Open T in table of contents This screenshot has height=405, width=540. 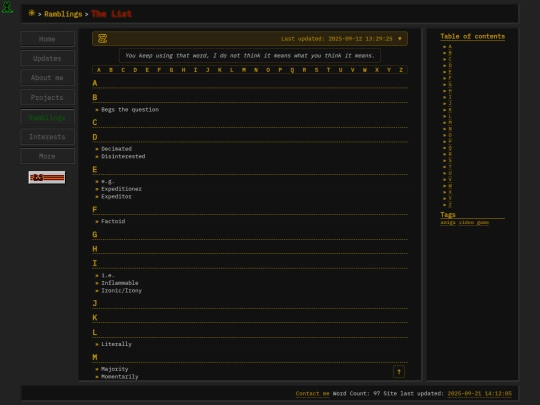[450, 167]
